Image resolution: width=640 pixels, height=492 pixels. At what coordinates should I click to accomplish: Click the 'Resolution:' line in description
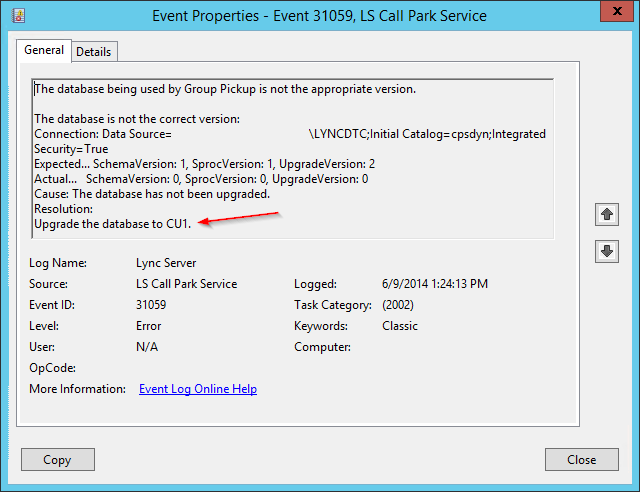click(64, 209)
